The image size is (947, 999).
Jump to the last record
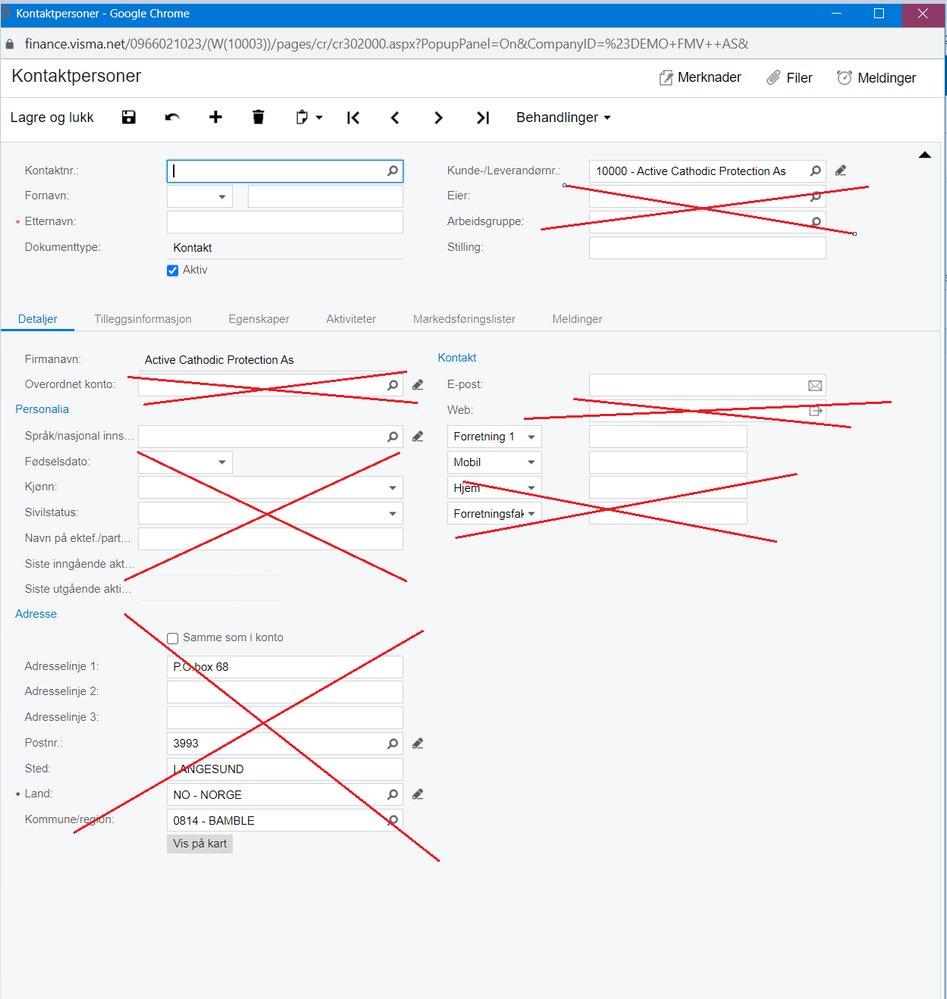tap(482, 118)
